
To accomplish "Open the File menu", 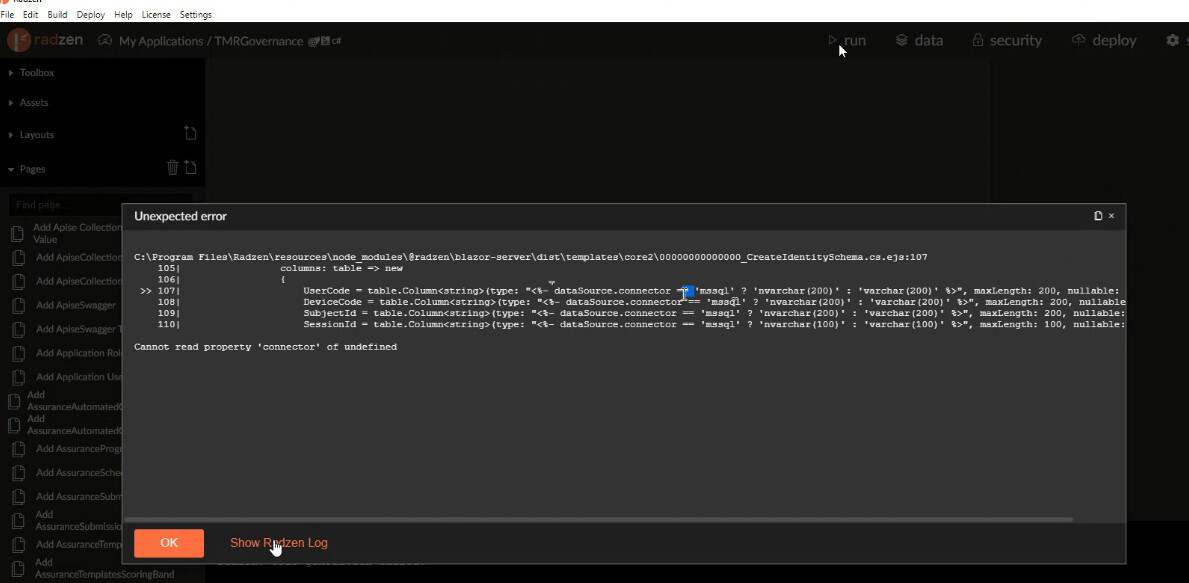I will click(x=8, y=14).
